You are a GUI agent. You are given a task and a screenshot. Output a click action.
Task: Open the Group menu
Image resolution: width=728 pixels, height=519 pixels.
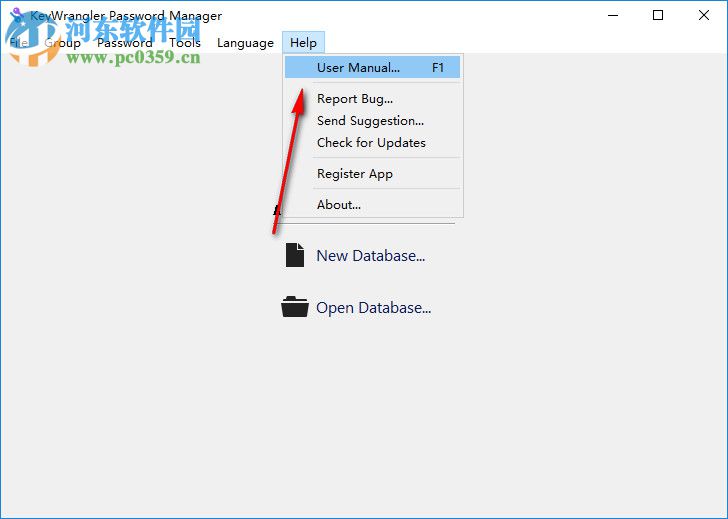point(63,43)
